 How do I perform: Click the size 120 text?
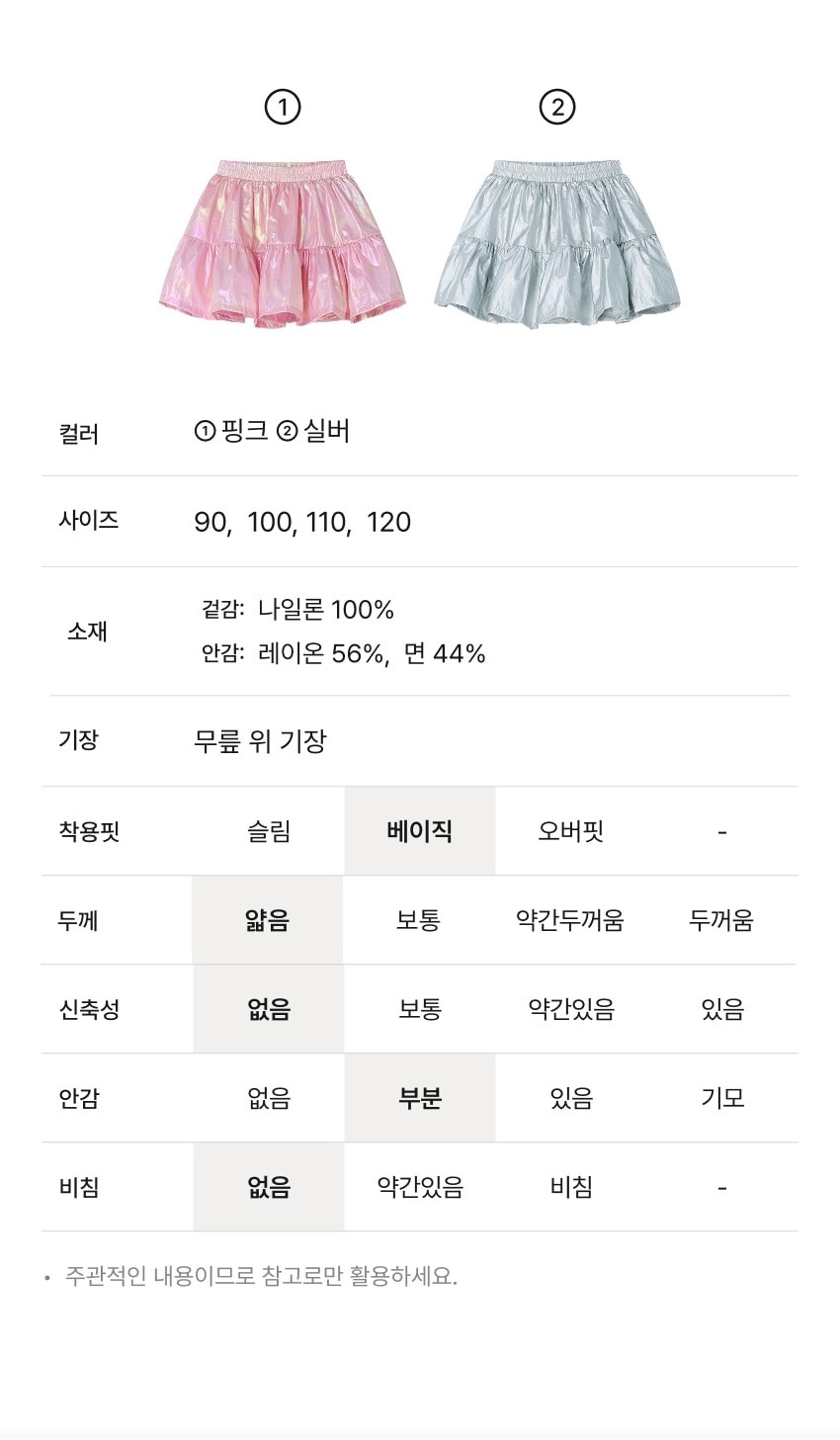pos(388,522)
